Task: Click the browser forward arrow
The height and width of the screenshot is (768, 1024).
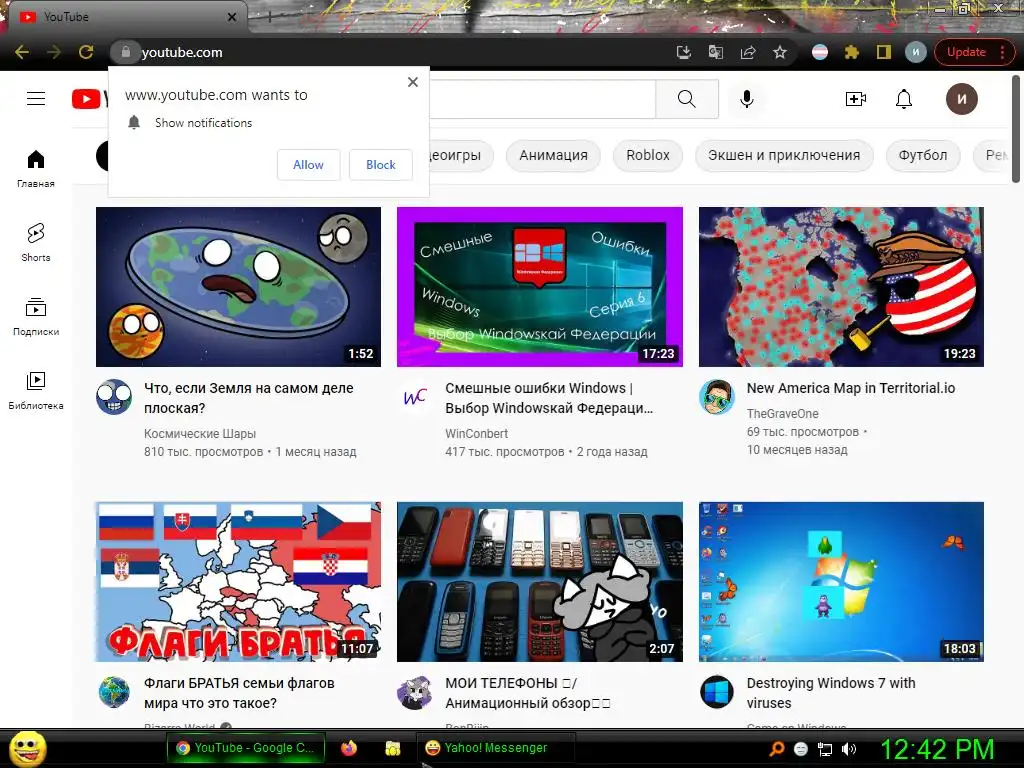Action: point(54,52)
